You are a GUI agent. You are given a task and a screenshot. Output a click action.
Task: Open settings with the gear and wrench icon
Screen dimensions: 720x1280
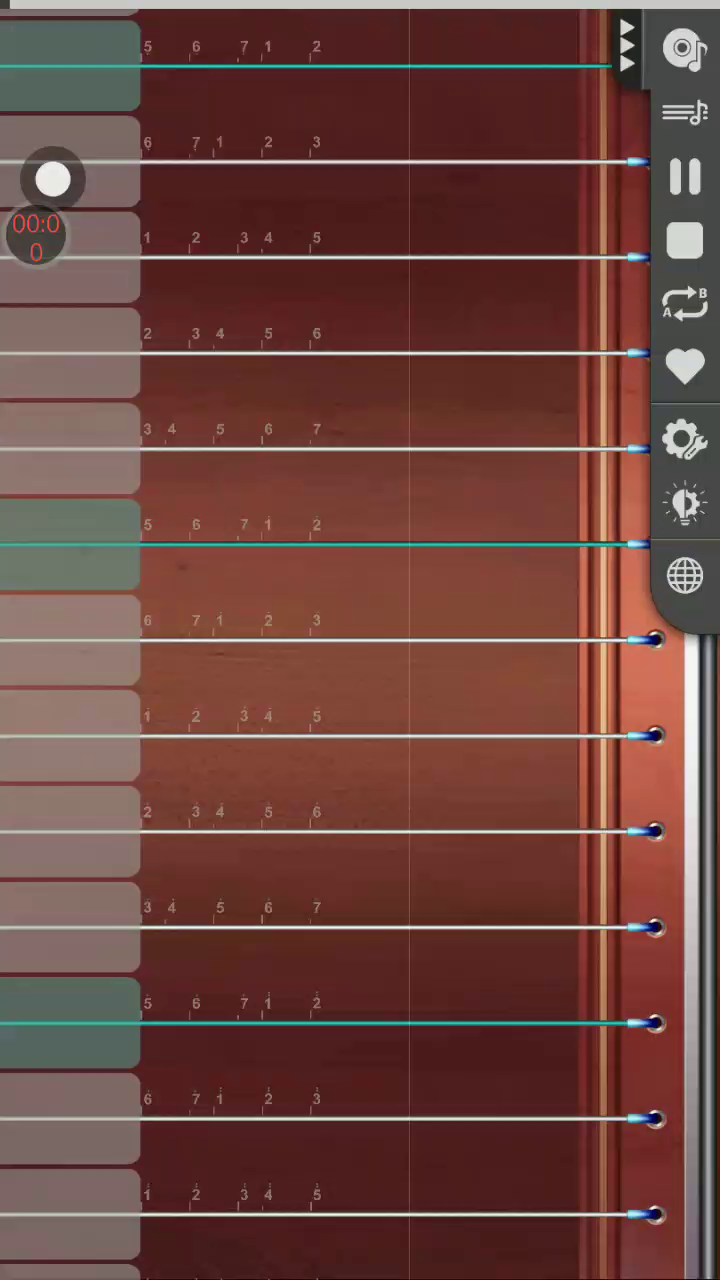click(685, 440)
